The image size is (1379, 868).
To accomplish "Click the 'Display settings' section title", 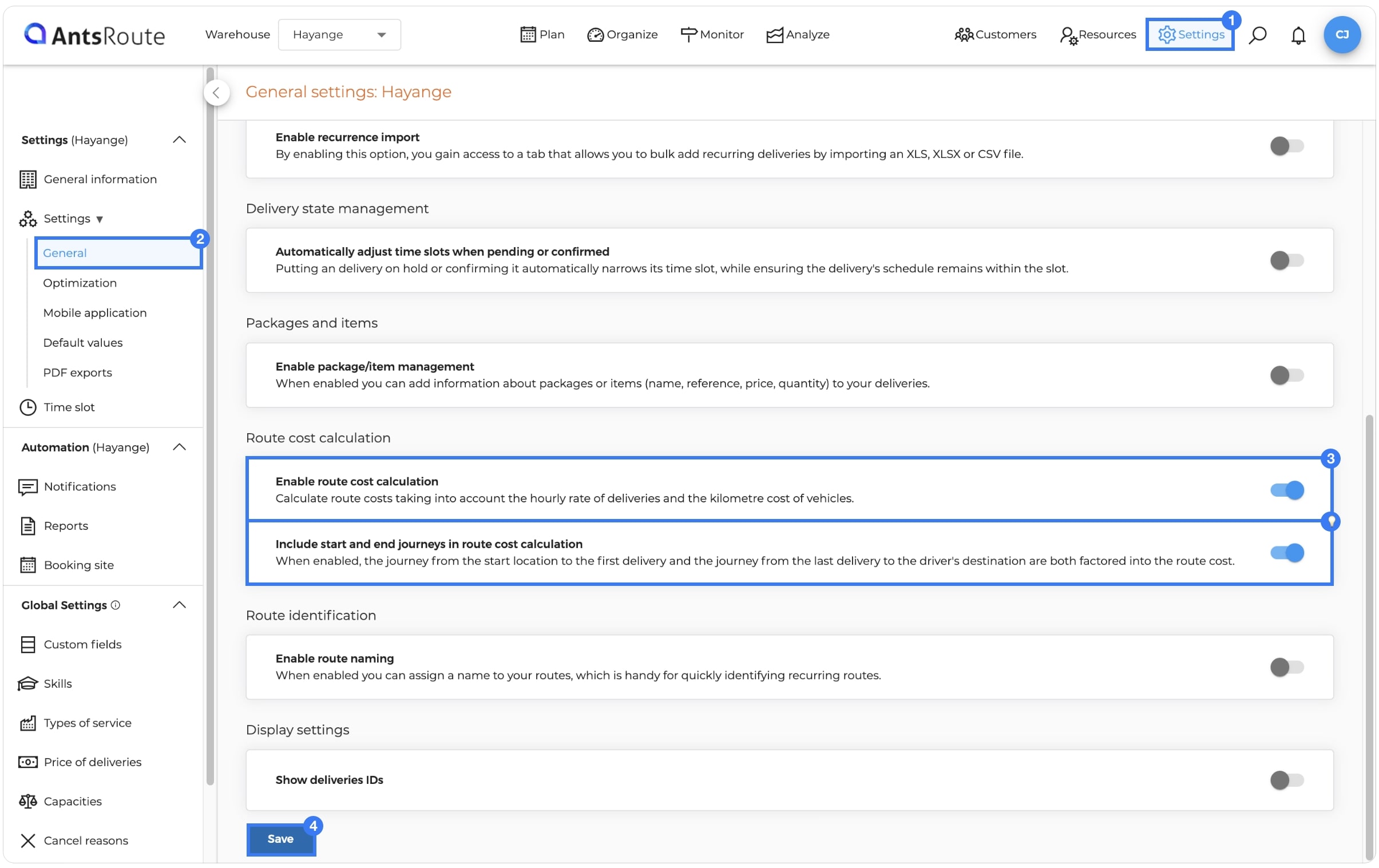I will click(297, 730).
